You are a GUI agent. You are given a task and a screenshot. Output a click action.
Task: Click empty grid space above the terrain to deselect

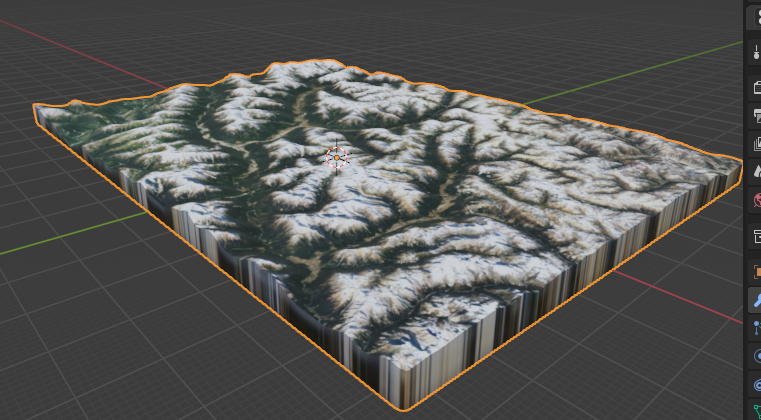[450, 40]
